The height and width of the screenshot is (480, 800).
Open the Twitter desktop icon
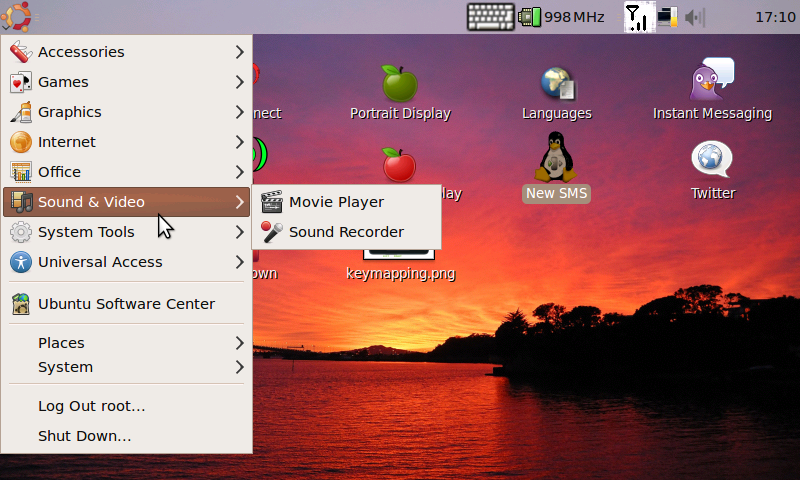coord(712,160)
